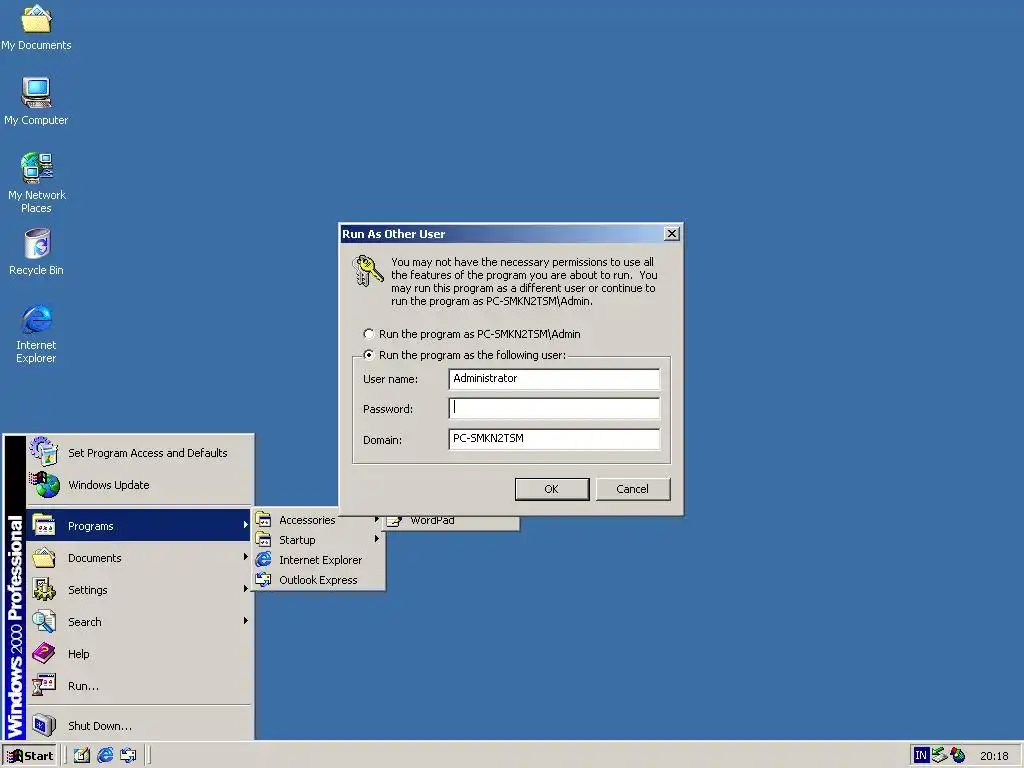Image resolution: width=1024 pixels, height=768 pixels.
Task: Click the Start button on taskbar
Action: (30, 756)
